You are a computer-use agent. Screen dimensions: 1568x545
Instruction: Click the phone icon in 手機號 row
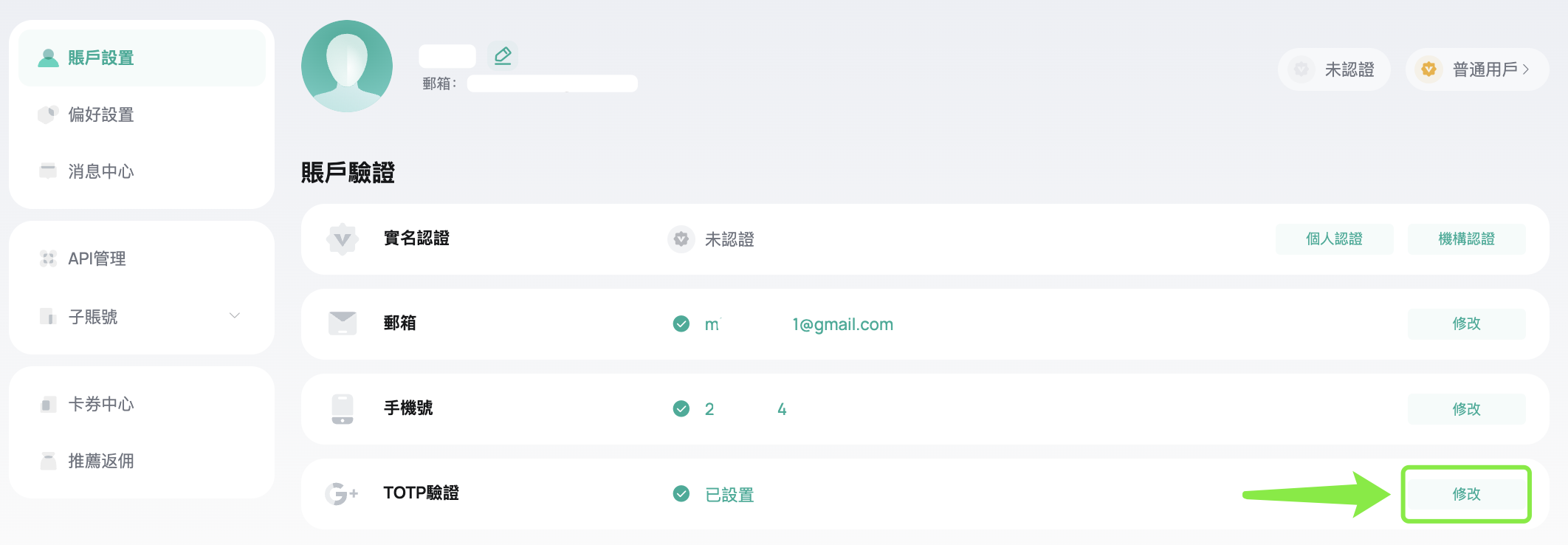tap(343, 409)
